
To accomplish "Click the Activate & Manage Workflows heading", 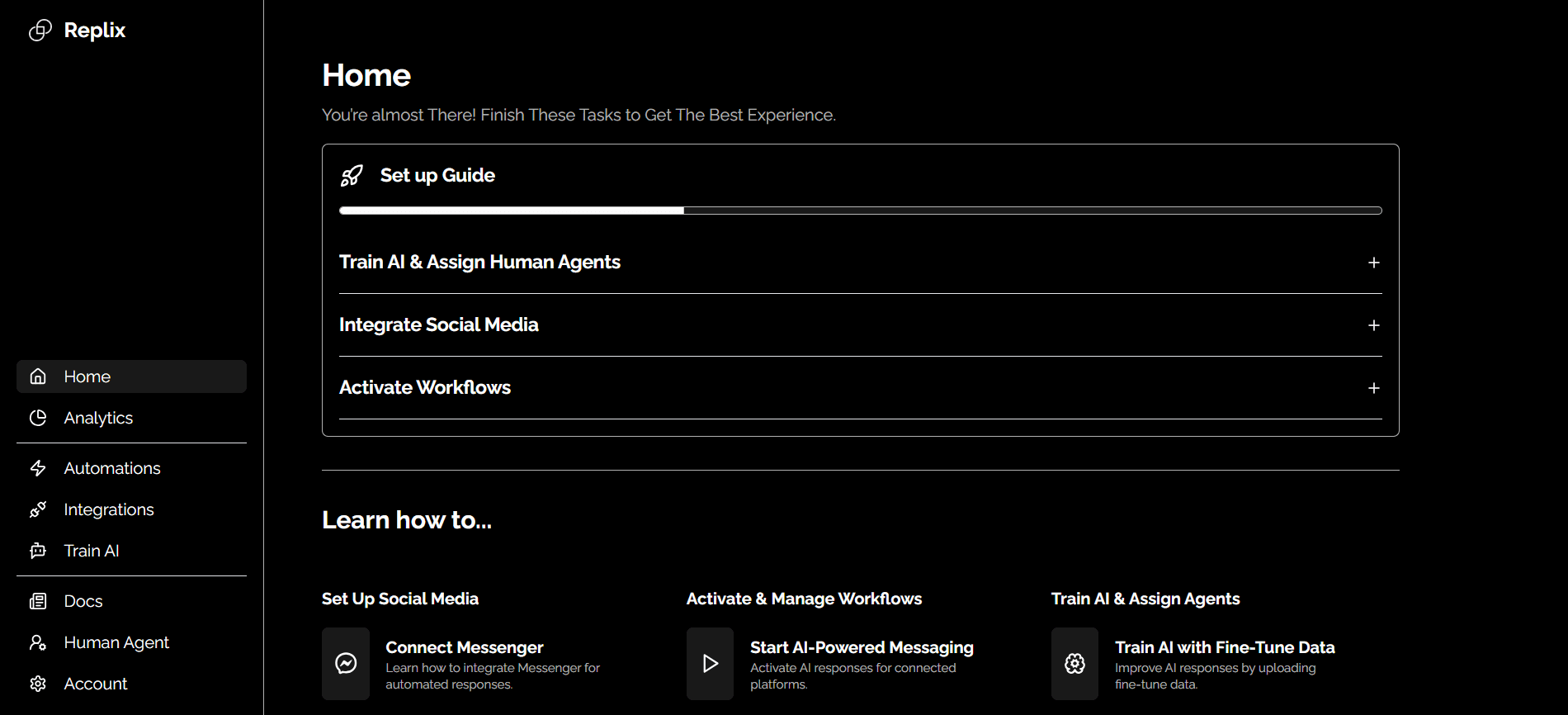I will (804, 599).
